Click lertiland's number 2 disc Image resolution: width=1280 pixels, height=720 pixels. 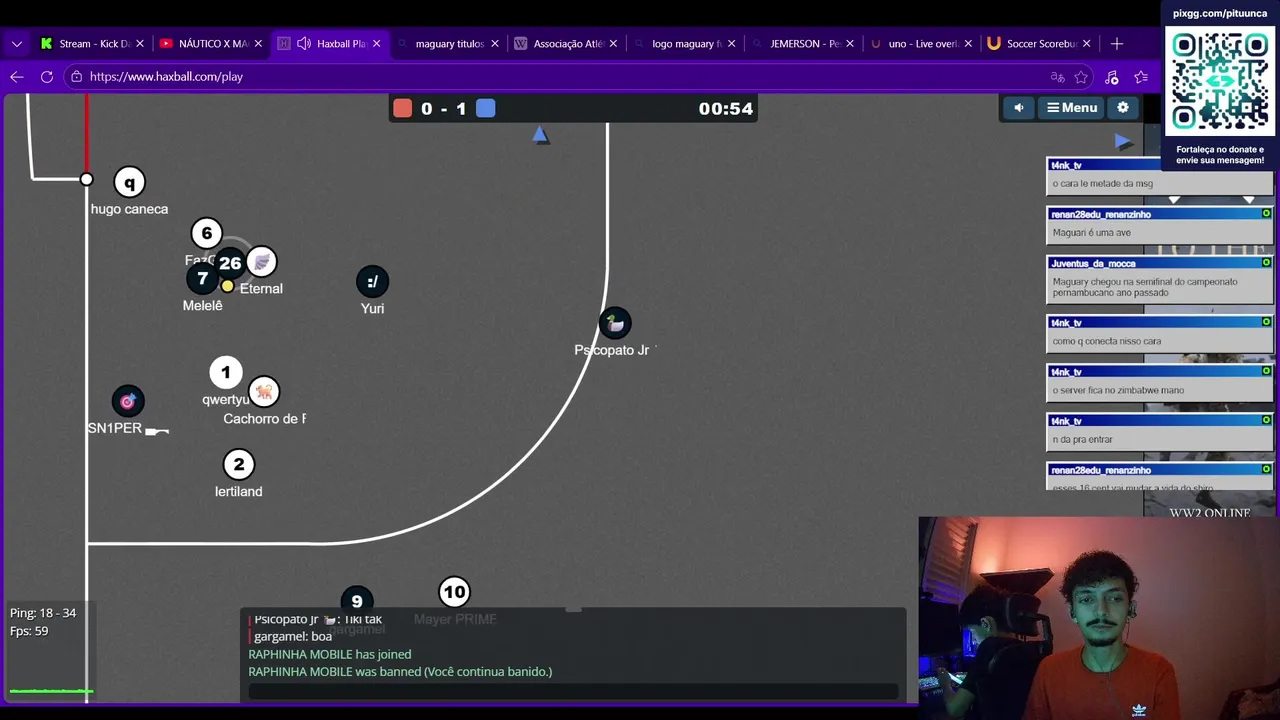click(x=238, y=464)
